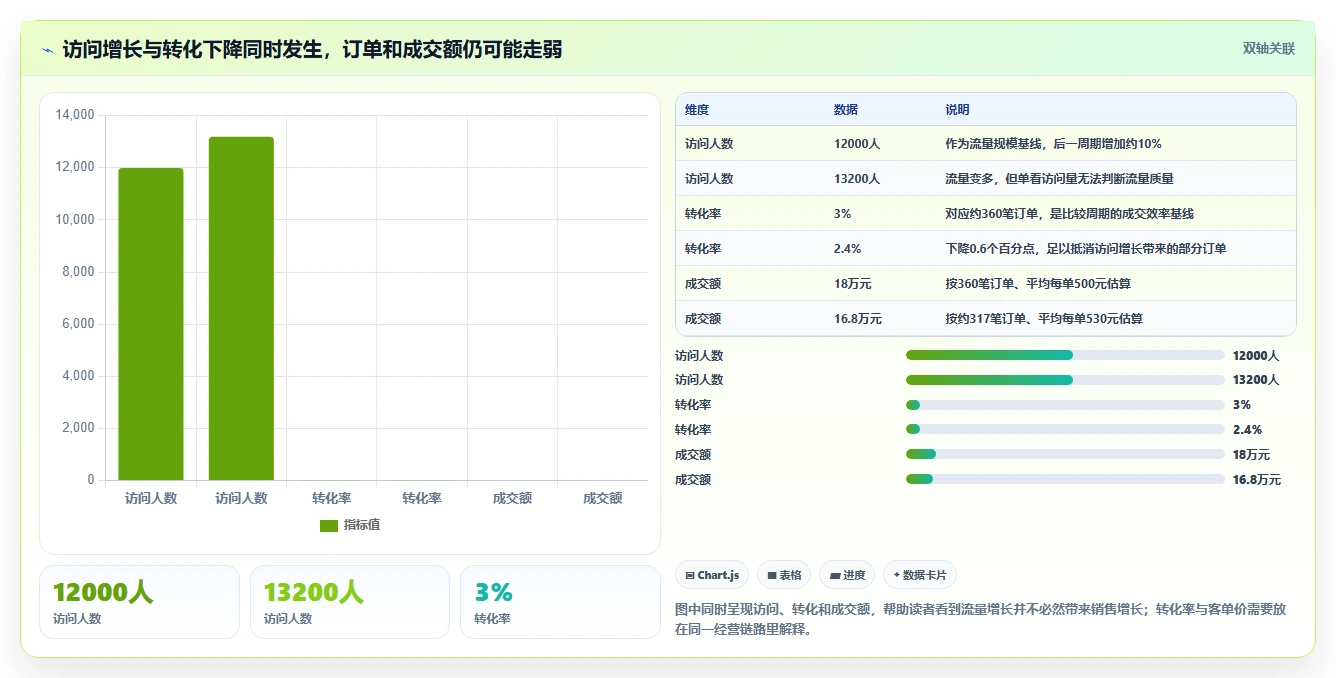The height and width of the screenshot is (678, 1336).
Task: Click the 指标值 legend text
Action: [x=362, y=525]
